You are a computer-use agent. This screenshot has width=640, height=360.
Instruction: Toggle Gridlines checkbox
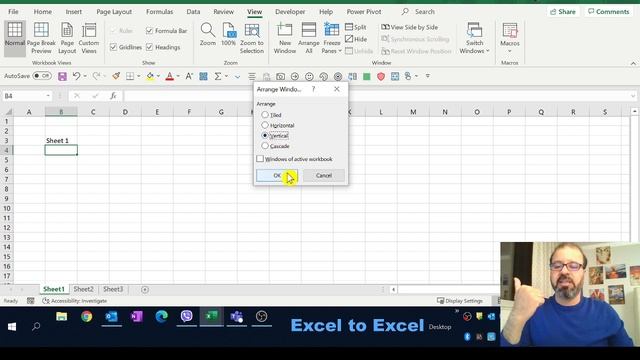click(x=113, y=47)
